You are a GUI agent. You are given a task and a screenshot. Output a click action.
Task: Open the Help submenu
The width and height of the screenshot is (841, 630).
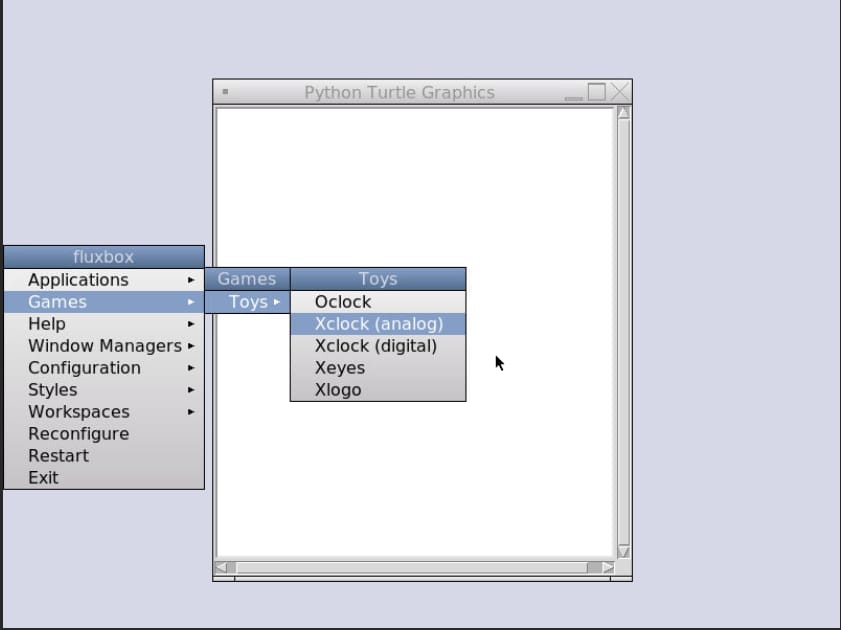tap(104, 324)
